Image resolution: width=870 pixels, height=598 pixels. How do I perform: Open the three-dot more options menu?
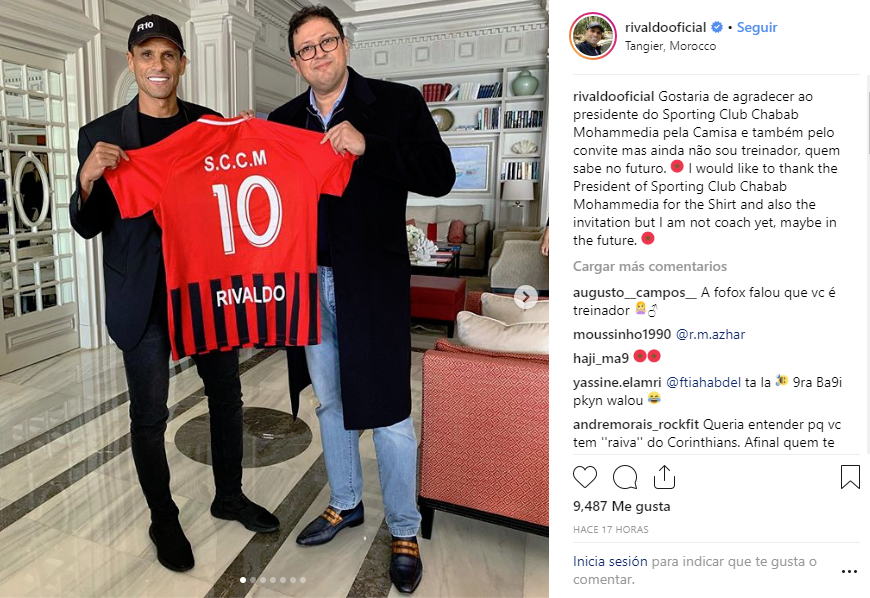coord(849,571)
